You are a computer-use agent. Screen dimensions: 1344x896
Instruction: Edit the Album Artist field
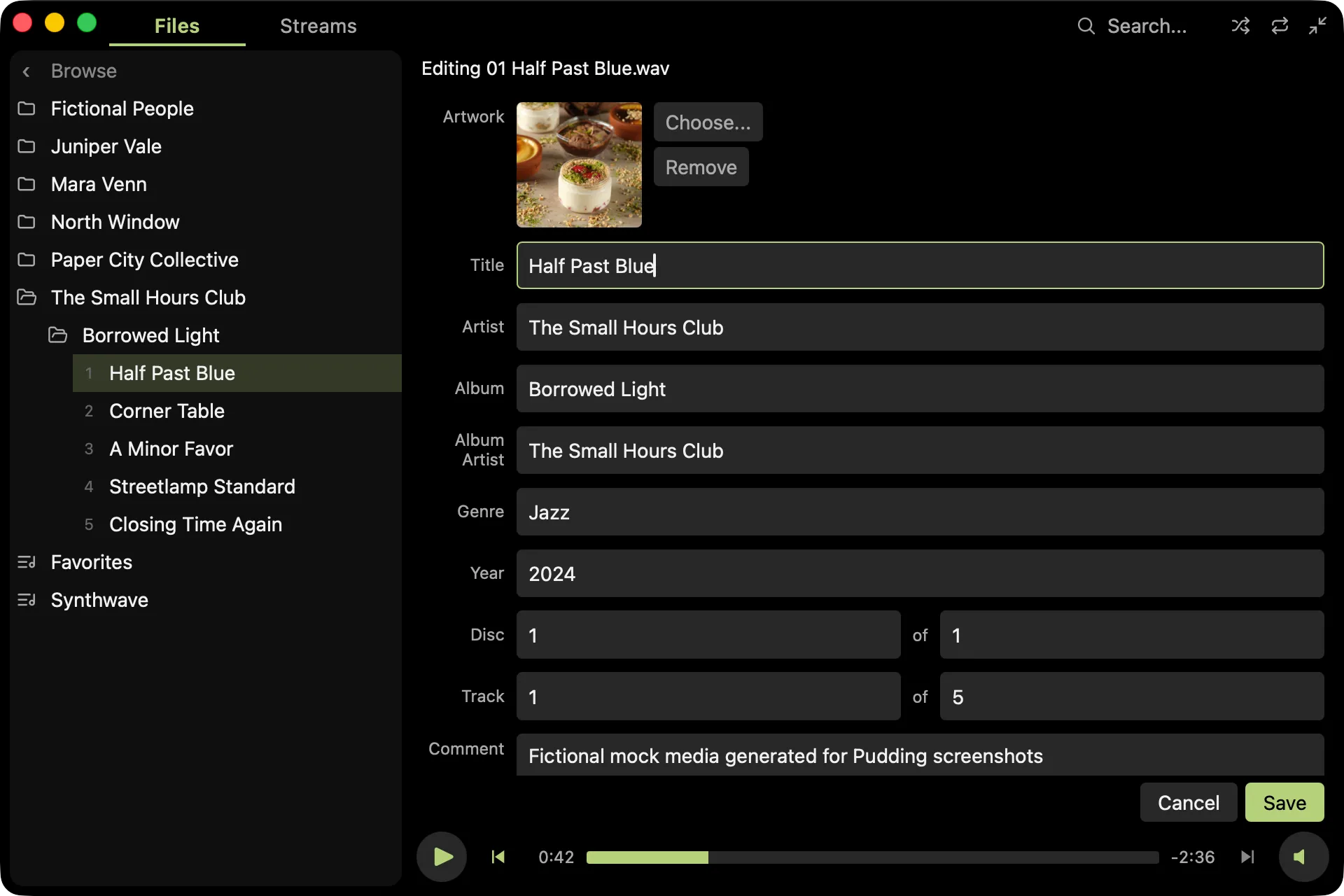coord(920,450)
